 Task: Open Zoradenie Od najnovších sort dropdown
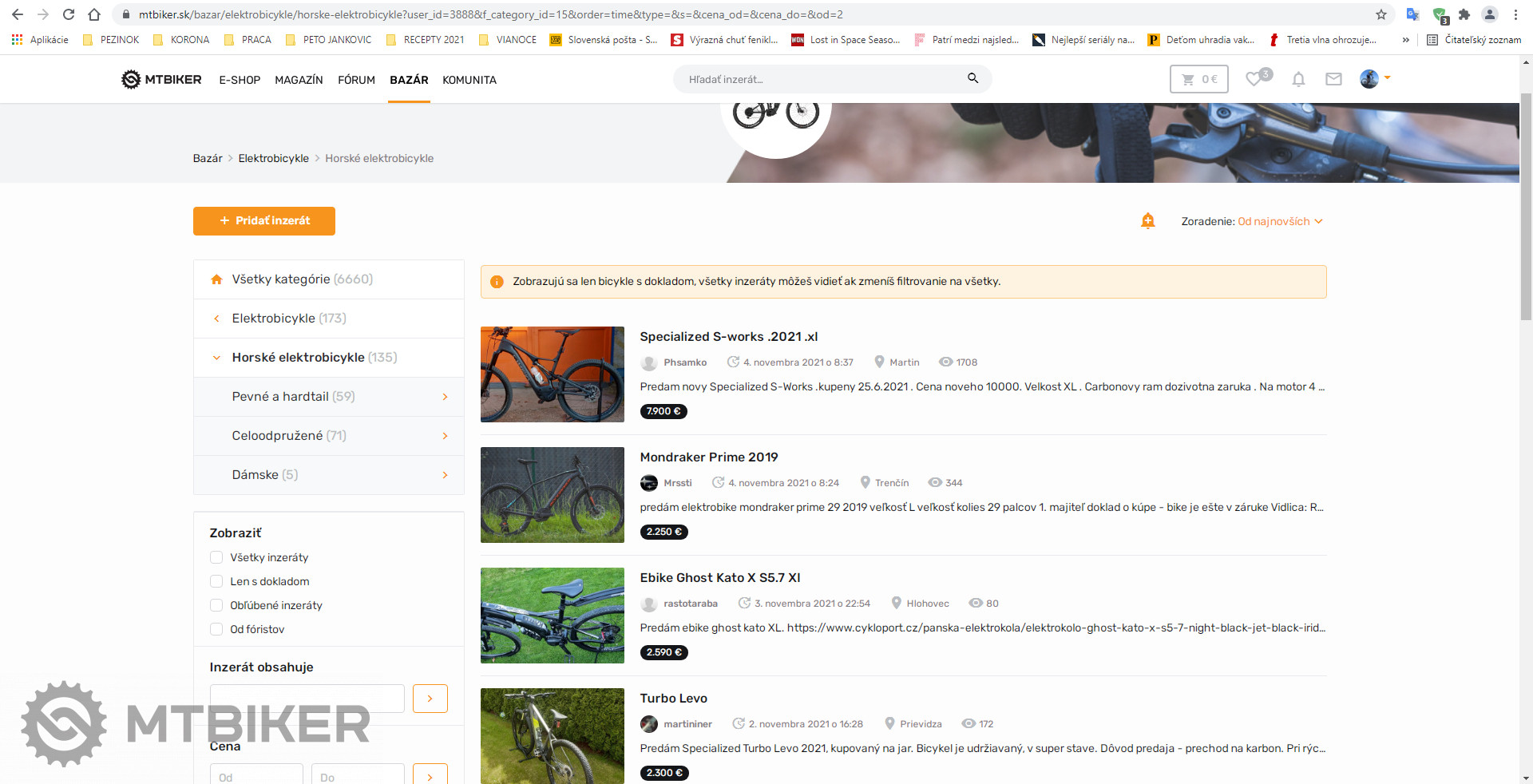pos(1279,221)
